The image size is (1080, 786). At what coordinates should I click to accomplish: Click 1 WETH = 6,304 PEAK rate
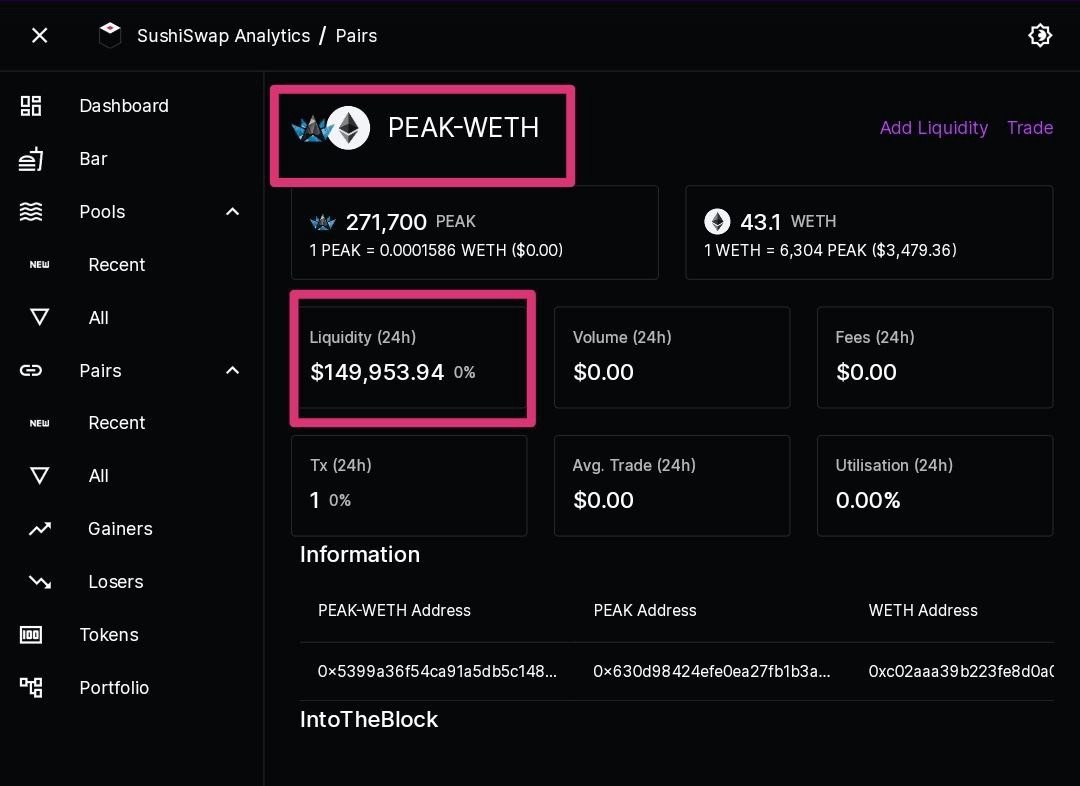click(x=830, y=250)
